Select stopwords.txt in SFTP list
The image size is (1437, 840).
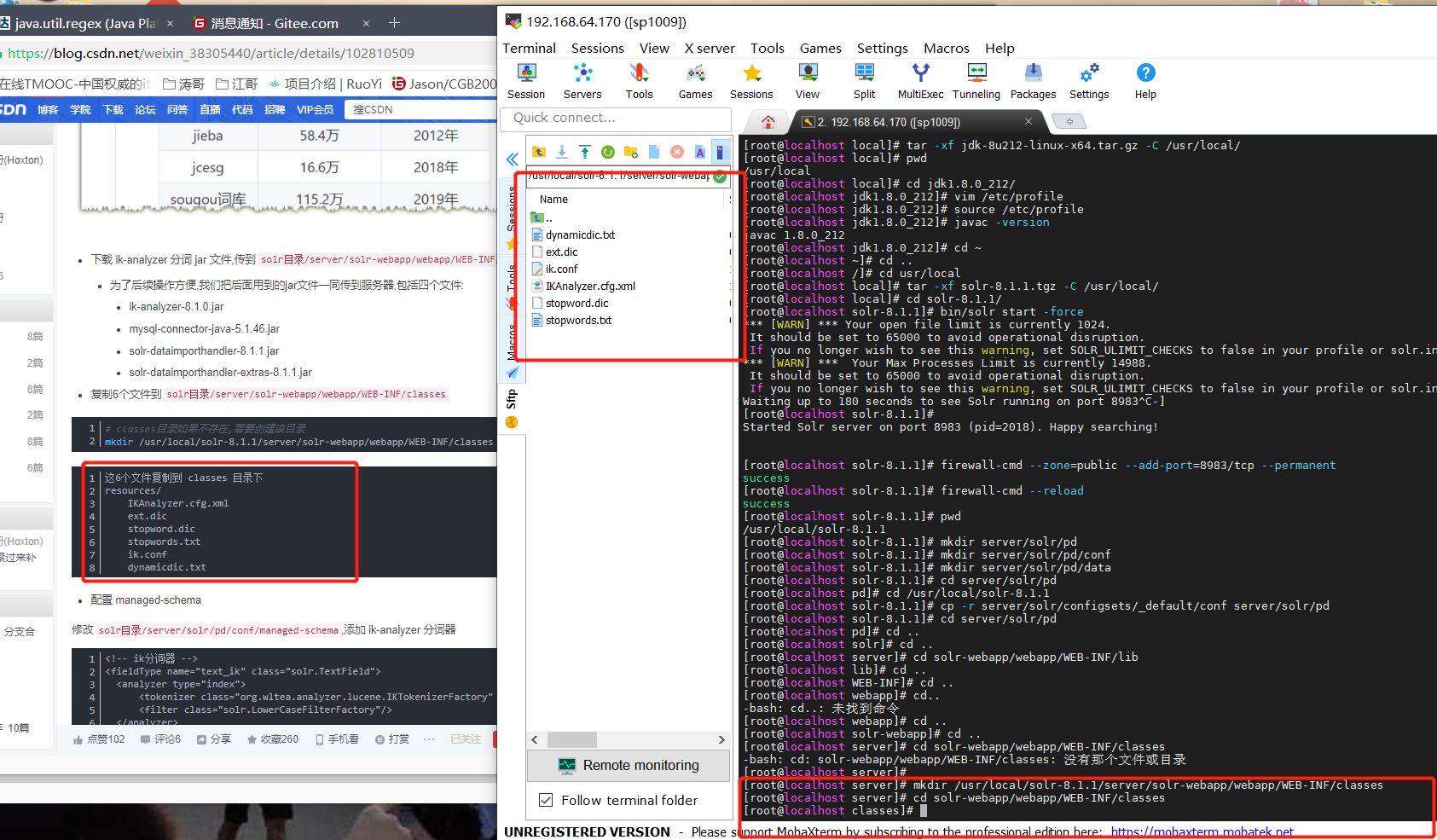(578, 321)
